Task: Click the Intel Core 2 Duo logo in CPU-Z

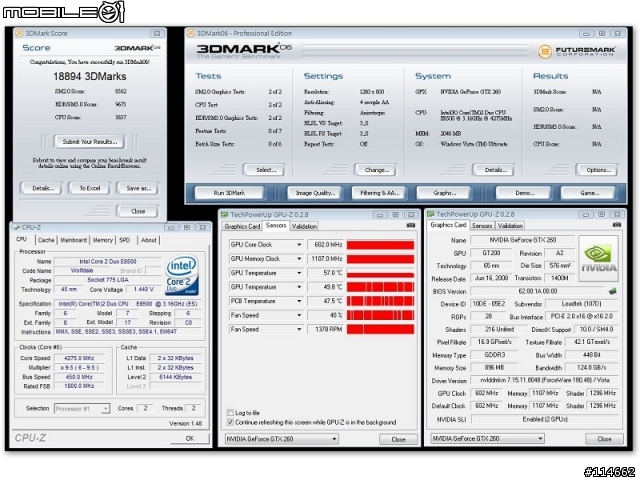Action: click(182, 275)
